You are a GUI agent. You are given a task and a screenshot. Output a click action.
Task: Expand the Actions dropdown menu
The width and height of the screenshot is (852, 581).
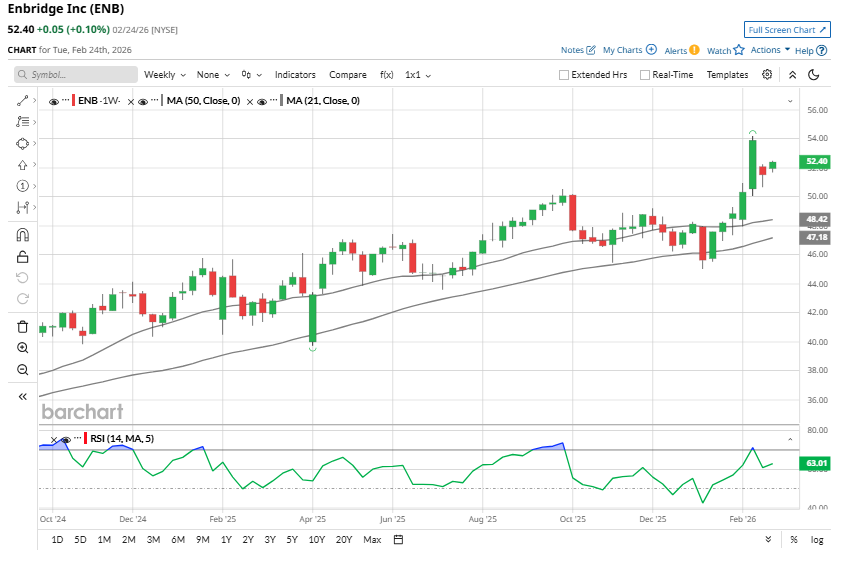click(x=769, y=49)
